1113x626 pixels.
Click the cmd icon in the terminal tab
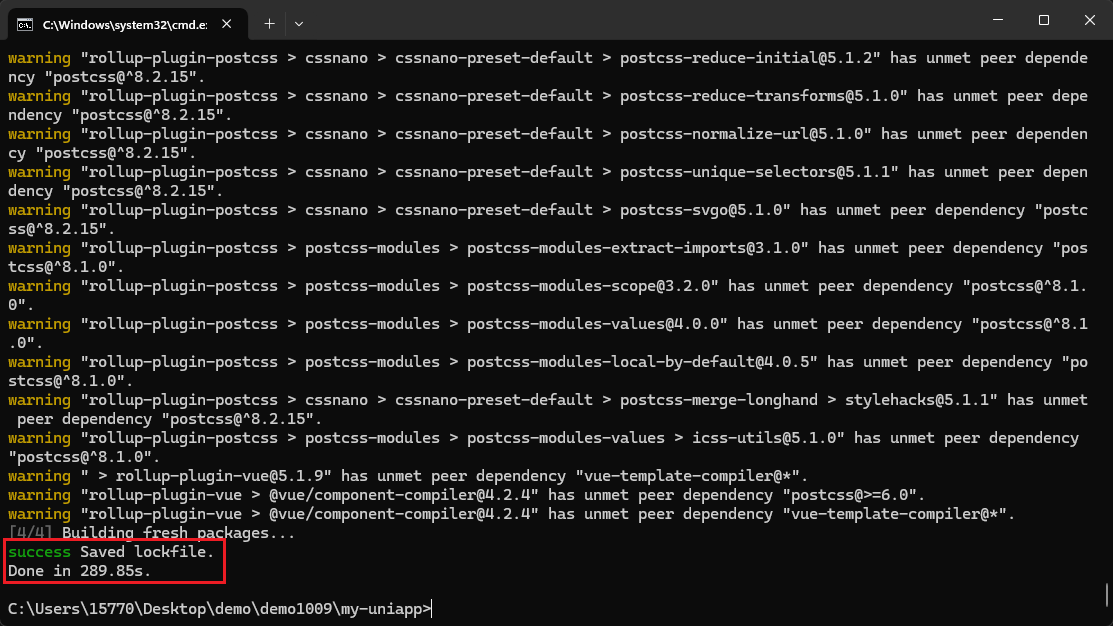click(25, 22)
